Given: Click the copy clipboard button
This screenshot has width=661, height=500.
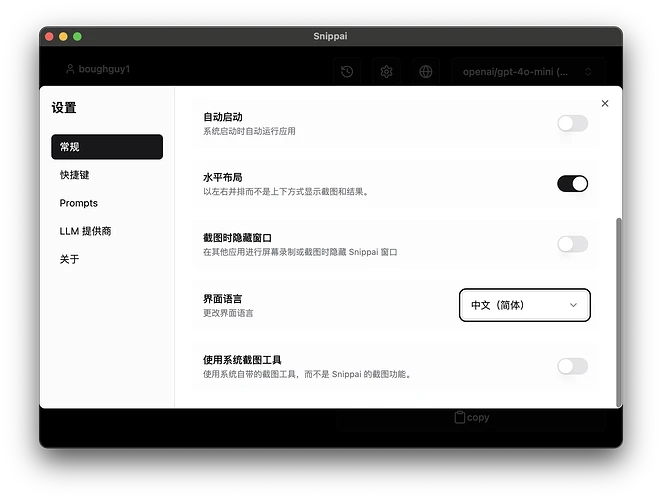Looking at the screenshot, I should (x=472, y=417).
